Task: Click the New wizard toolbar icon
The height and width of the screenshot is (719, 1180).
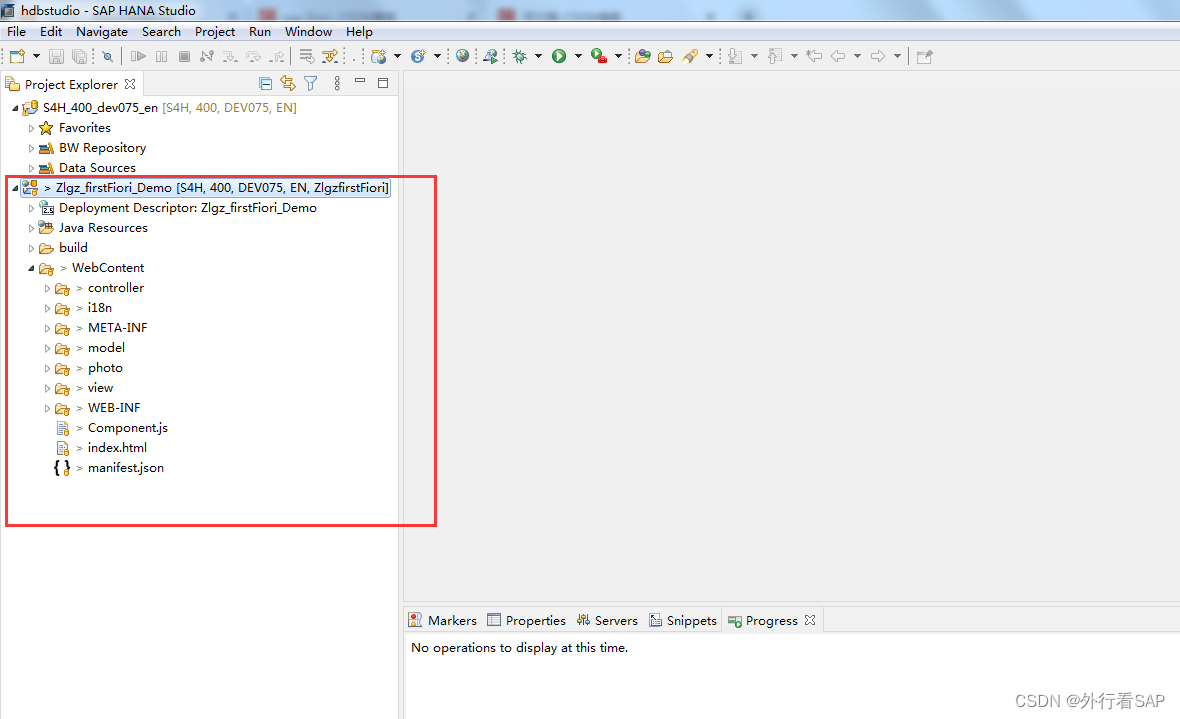Action: [x=17, y=56]
